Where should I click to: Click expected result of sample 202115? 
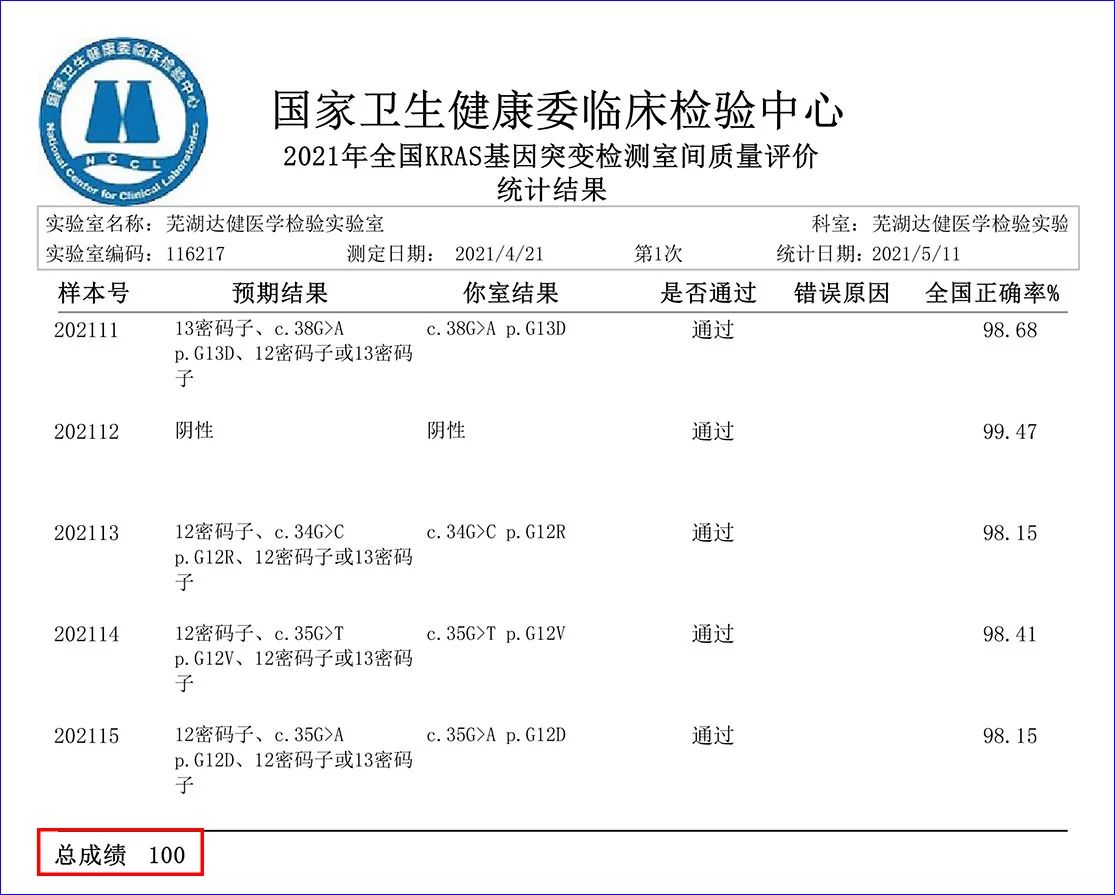(294, 760)
